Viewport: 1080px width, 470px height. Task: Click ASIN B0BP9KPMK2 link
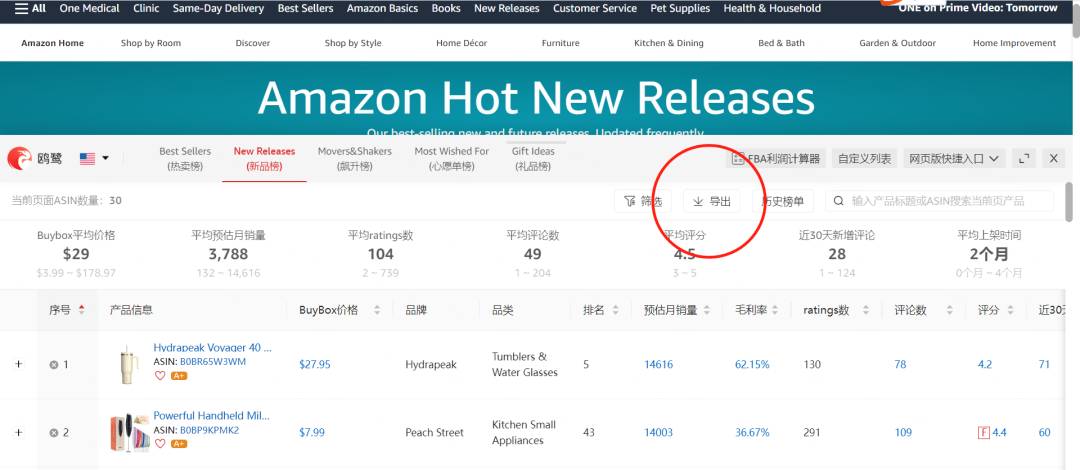(x=209, y=430)
